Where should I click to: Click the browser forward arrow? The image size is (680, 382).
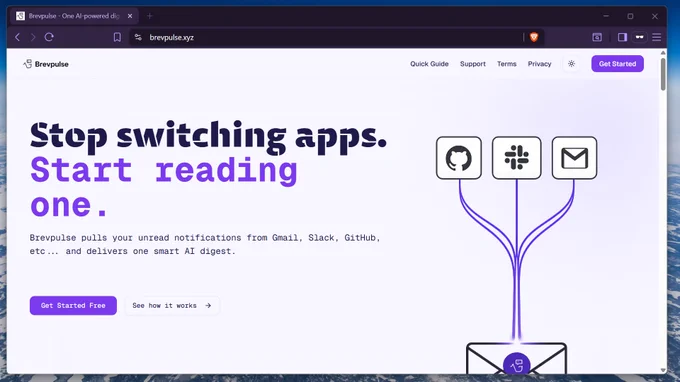33,37
